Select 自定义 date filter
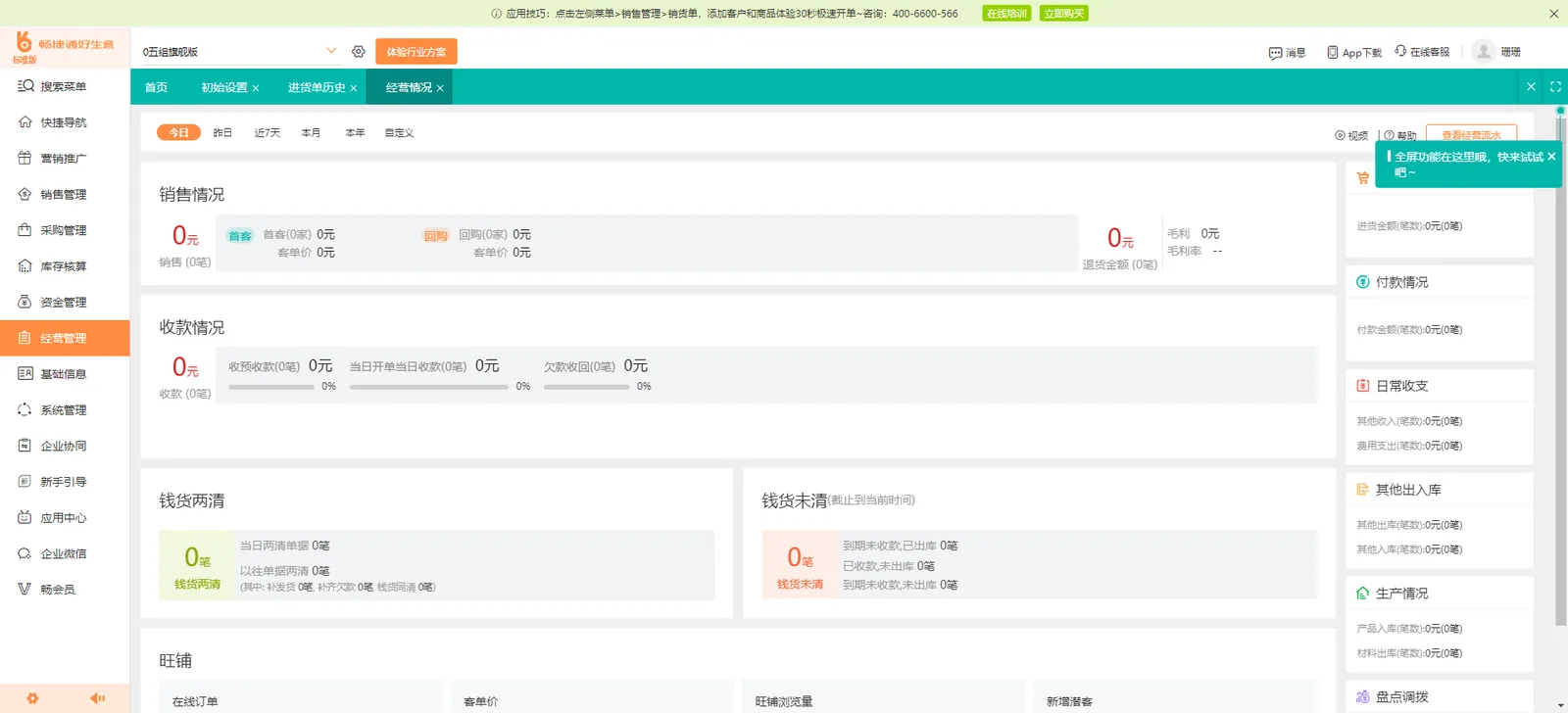 click(399, 132)
